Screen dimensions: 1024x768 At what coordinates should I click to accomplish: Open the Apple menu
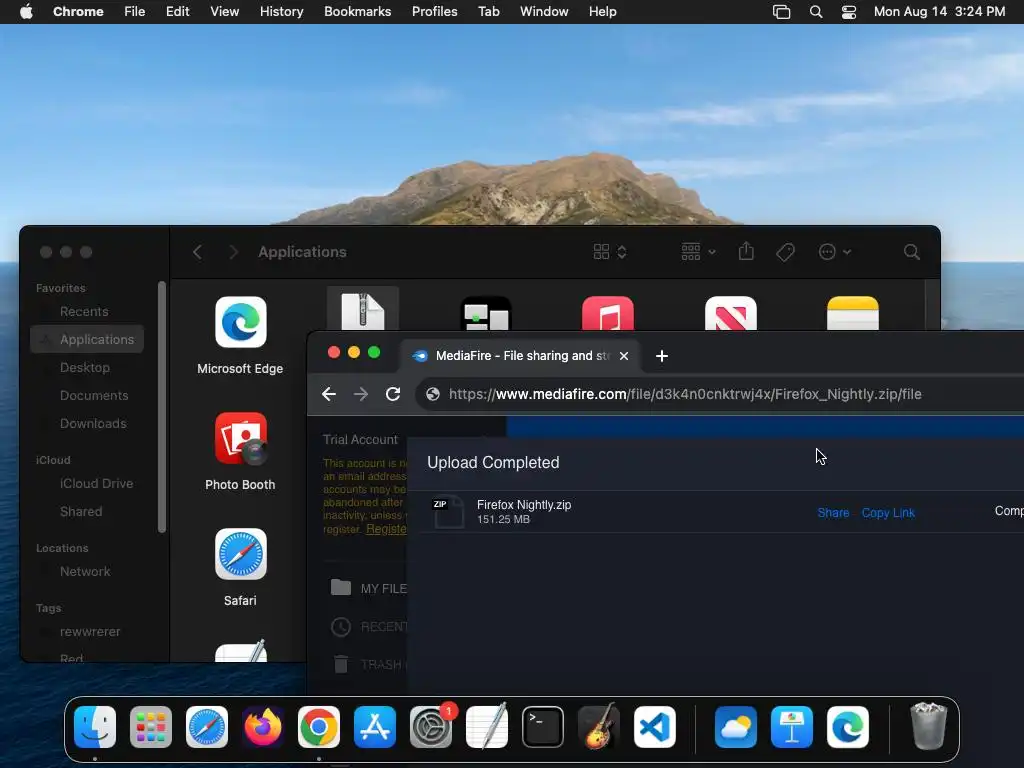click(x=26, y=12)
